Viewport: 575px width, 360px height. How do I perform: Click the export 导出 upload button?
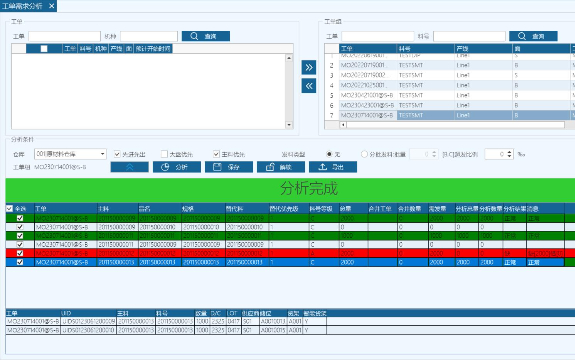(x=333, y=167)
